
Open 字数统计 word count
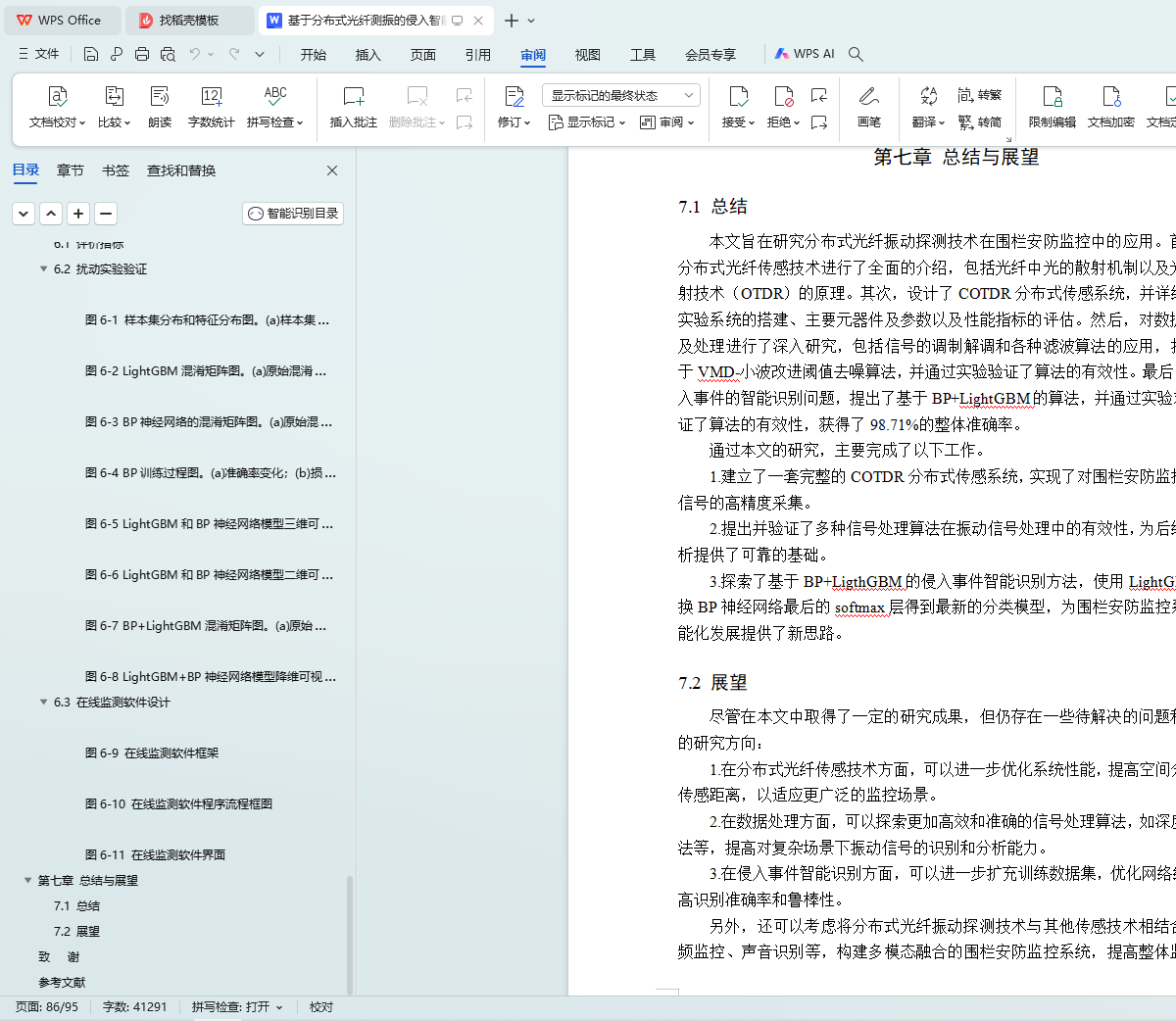point(212,108)
